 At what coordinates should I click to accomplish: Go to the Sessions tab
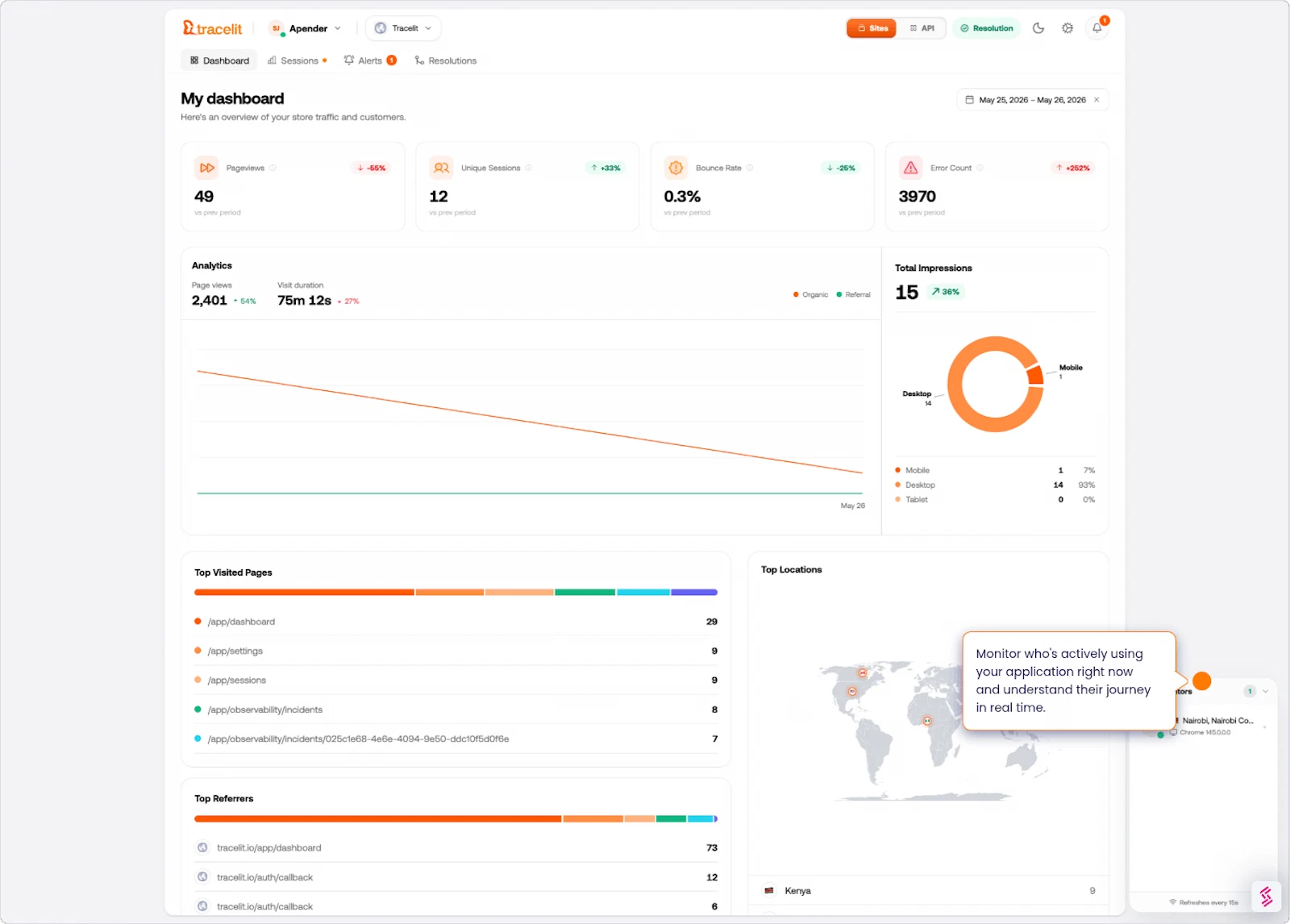coord(297,60)
